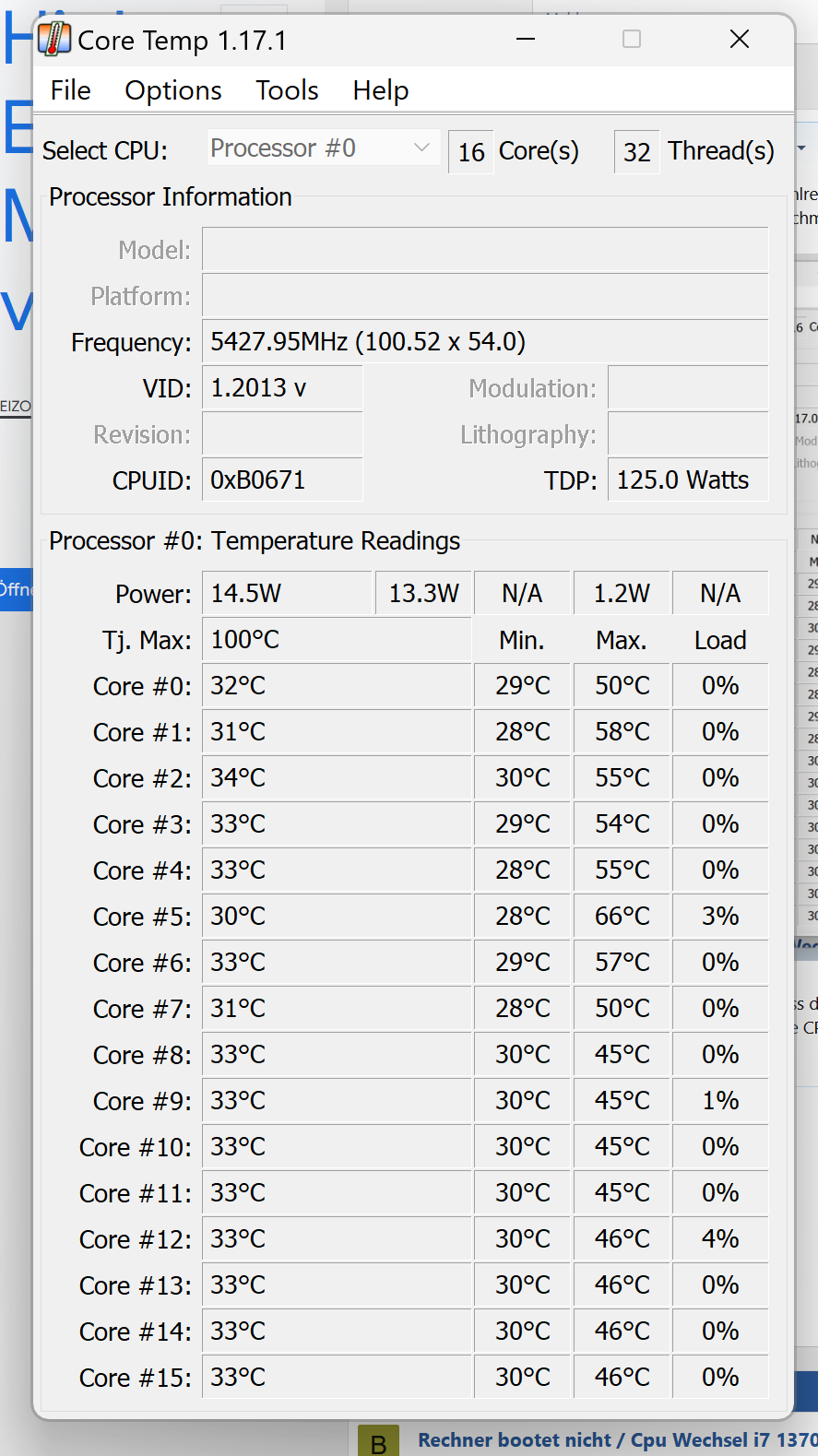Minimize the Core Temp window
This screenshot has width=818, height=1456.
tap(526, 40)
